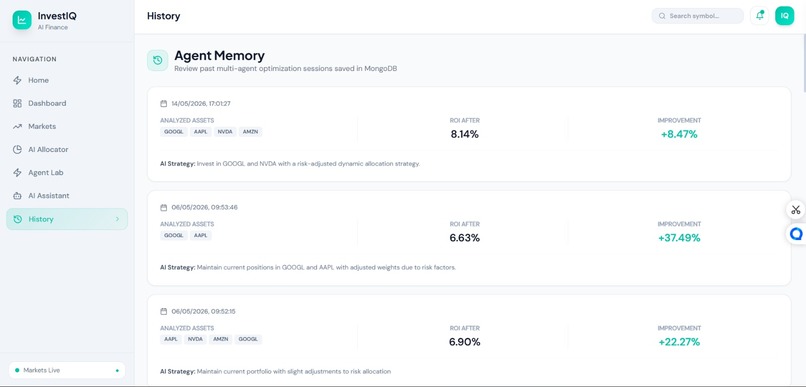The width and height of the screenshot is (806, 387).
Task: Click the search magnifier icon
Action: click(x=662, y=16)
